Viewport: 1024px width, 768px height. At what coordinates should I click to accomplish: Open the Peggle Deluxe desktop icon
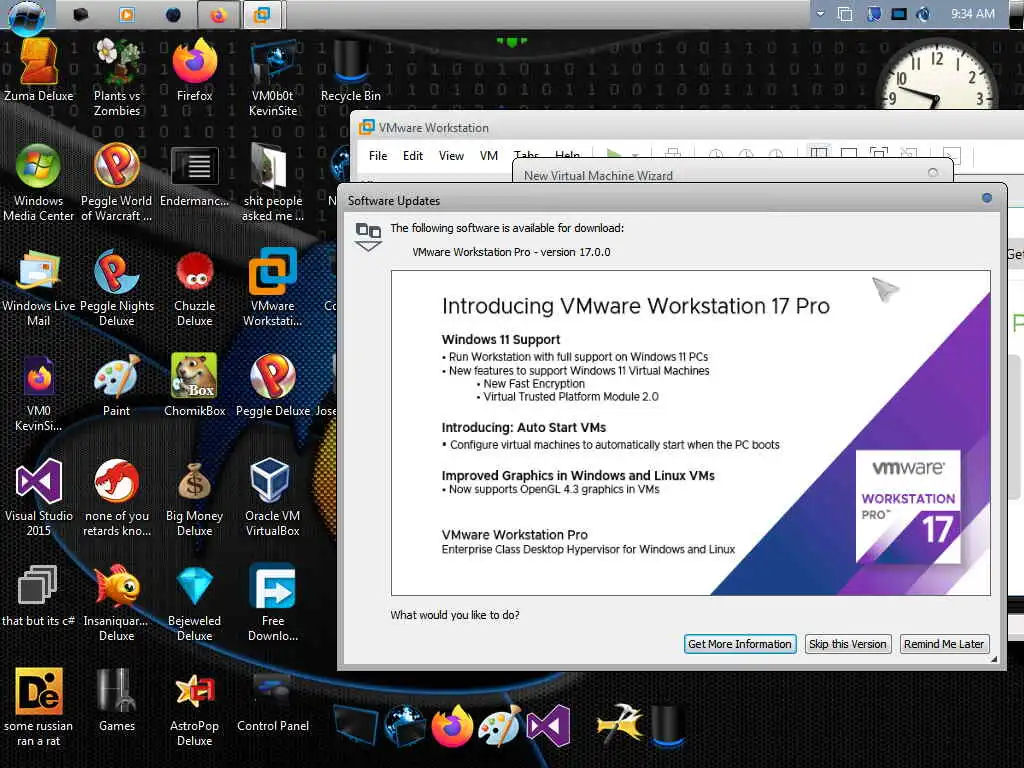point(273,385)
